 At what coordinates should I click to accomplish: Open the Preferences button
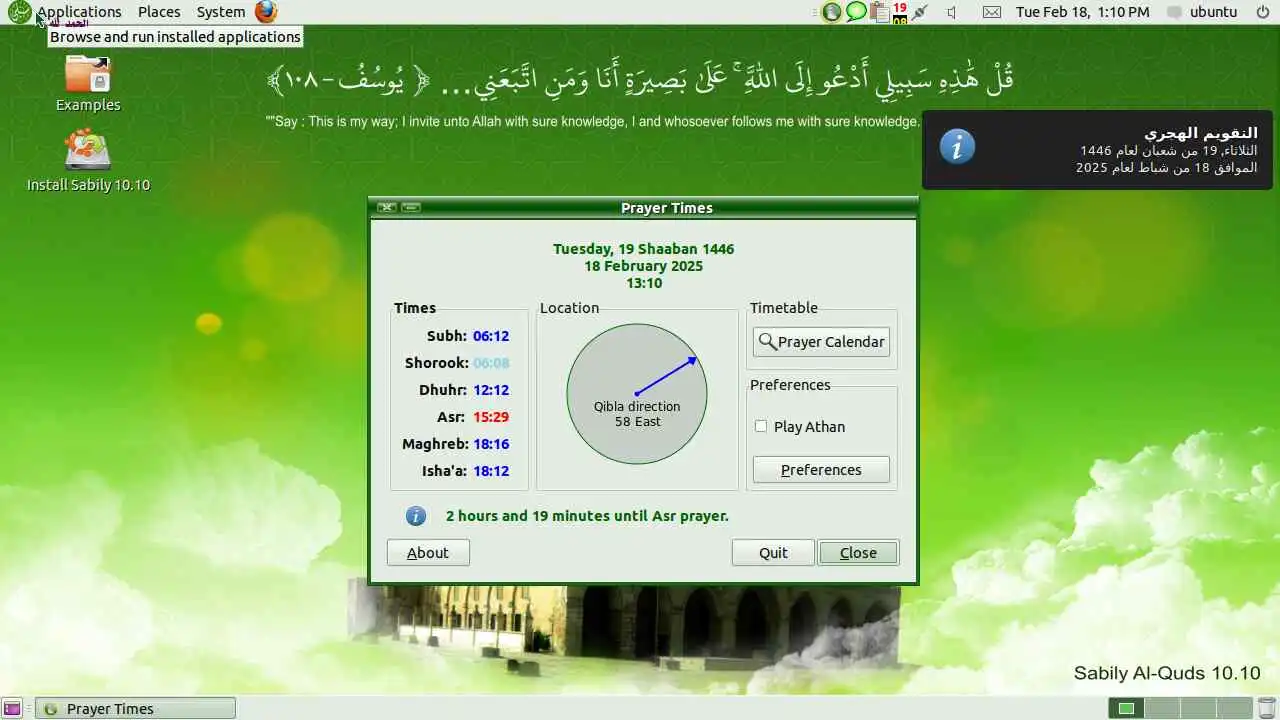821,470
